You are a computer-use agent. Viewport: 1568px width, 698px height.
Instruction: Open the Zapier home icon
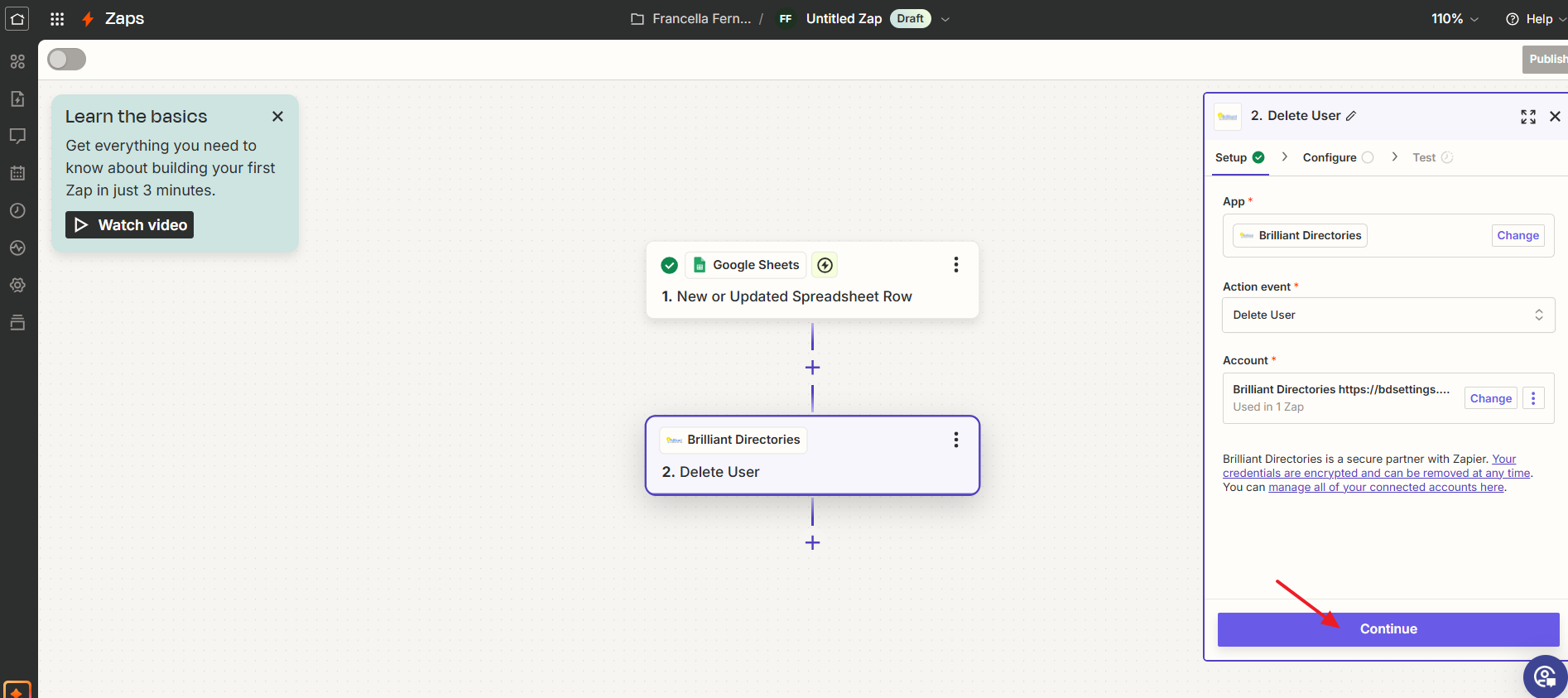[x=17, y=18]
